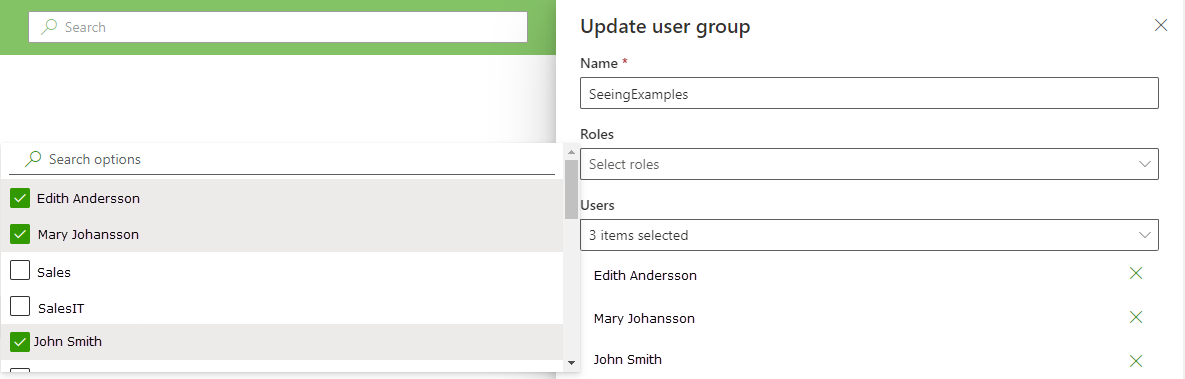The height and width of the screenshot is (379, 1185).
Task: Uncheck the Edith Andersson checkbox
Action: [x=20, y=198]
